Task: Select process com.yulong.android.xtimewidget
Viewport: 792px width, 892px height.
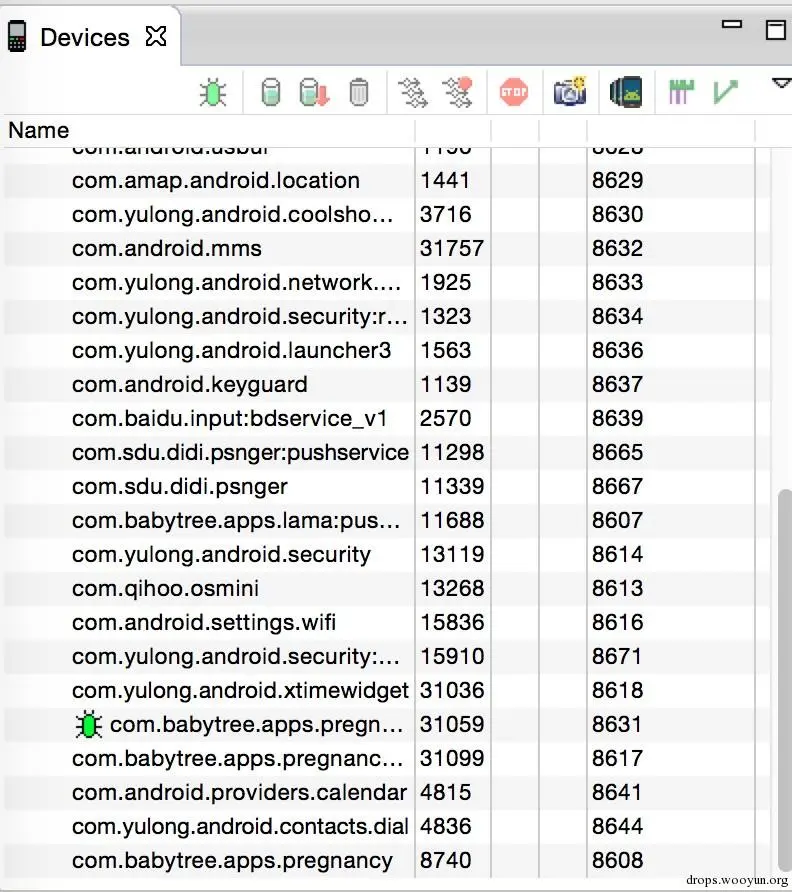Action: coord(240,691)
